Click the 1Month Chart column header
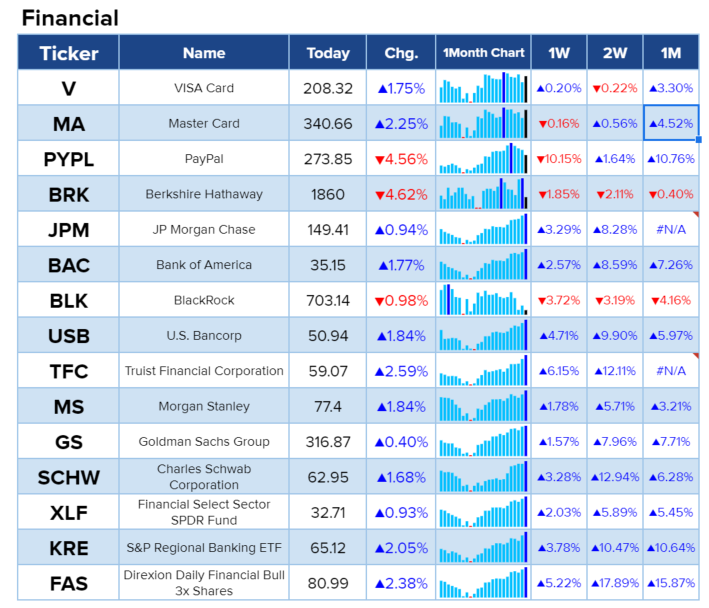 [483, 52]
